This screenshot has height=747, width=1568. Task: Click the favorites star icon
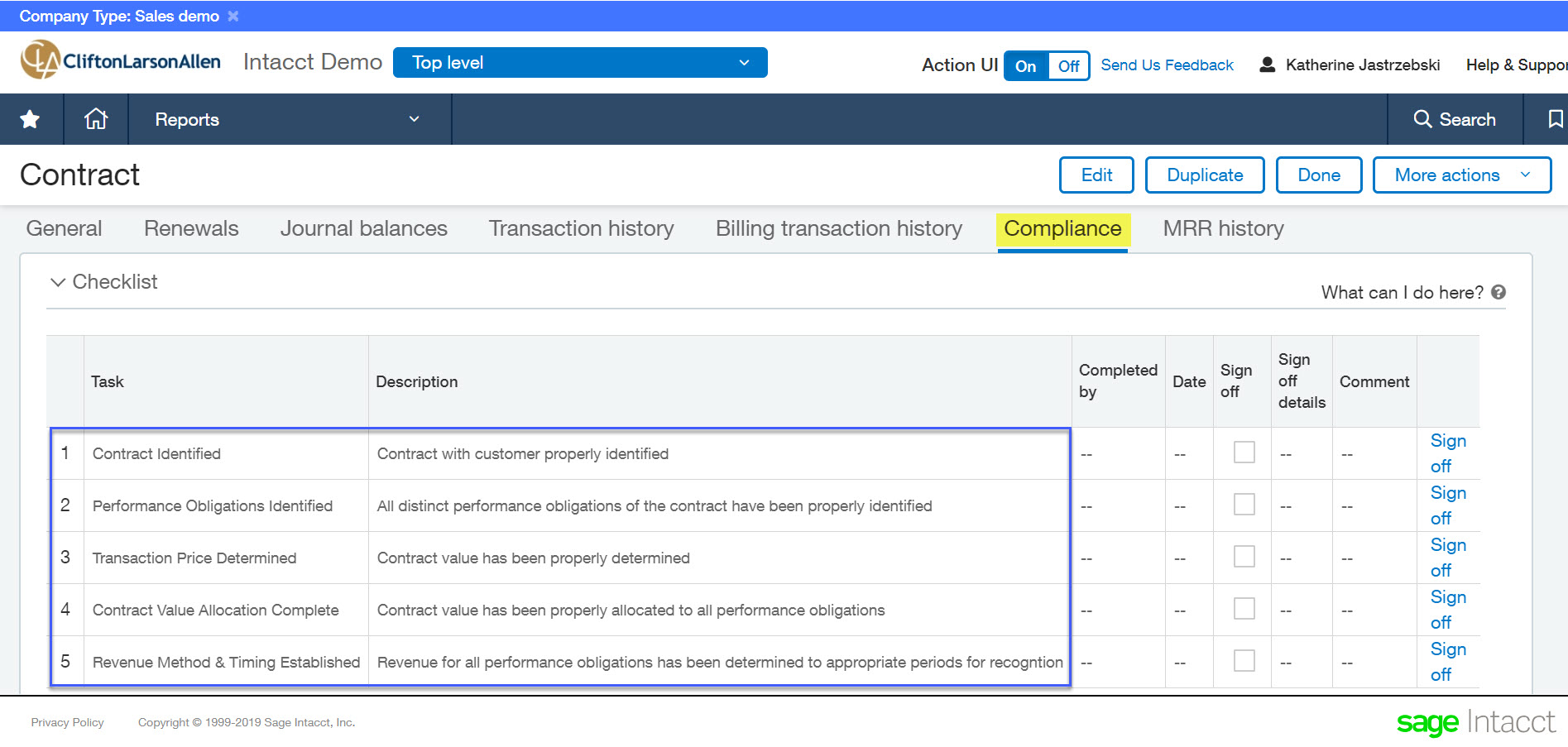click(x=31, y=120)
